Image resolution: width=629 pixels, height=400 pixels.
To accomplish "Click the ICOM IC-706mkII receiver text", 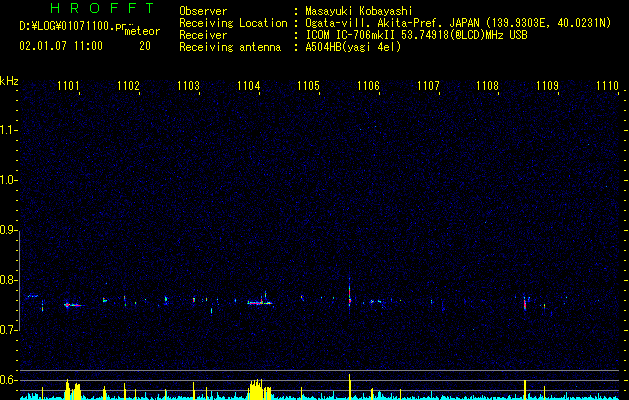I will click(416, 35).
